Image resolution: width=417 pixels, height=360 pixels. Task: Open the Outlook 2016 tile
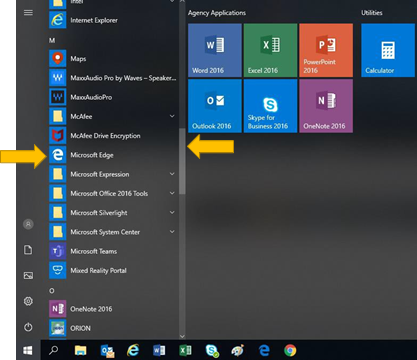pyautogui.click(x=215, y=106)
